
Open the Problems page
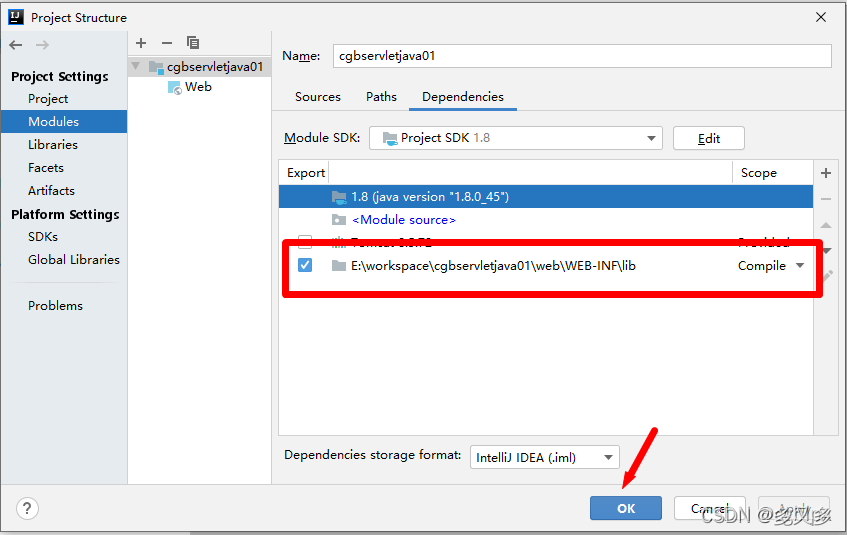coord(55,306)
